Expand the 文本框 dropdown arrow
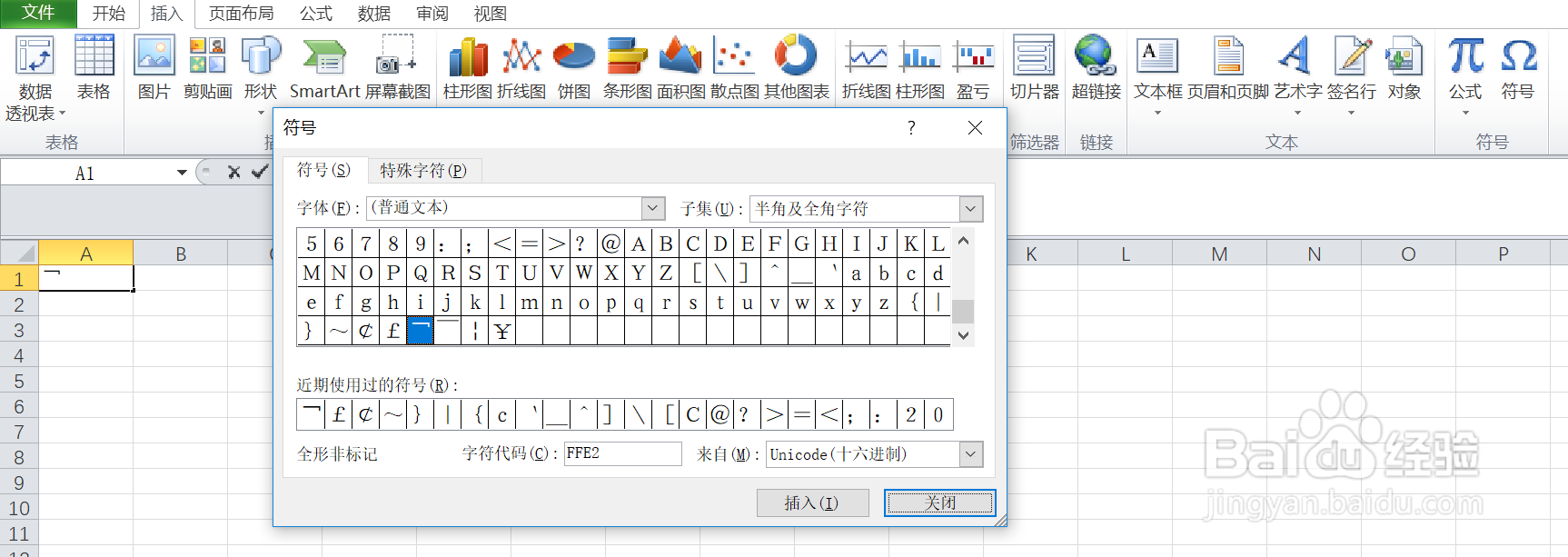The height and width of the screenshot is (557, 1568). [1157, 113]
